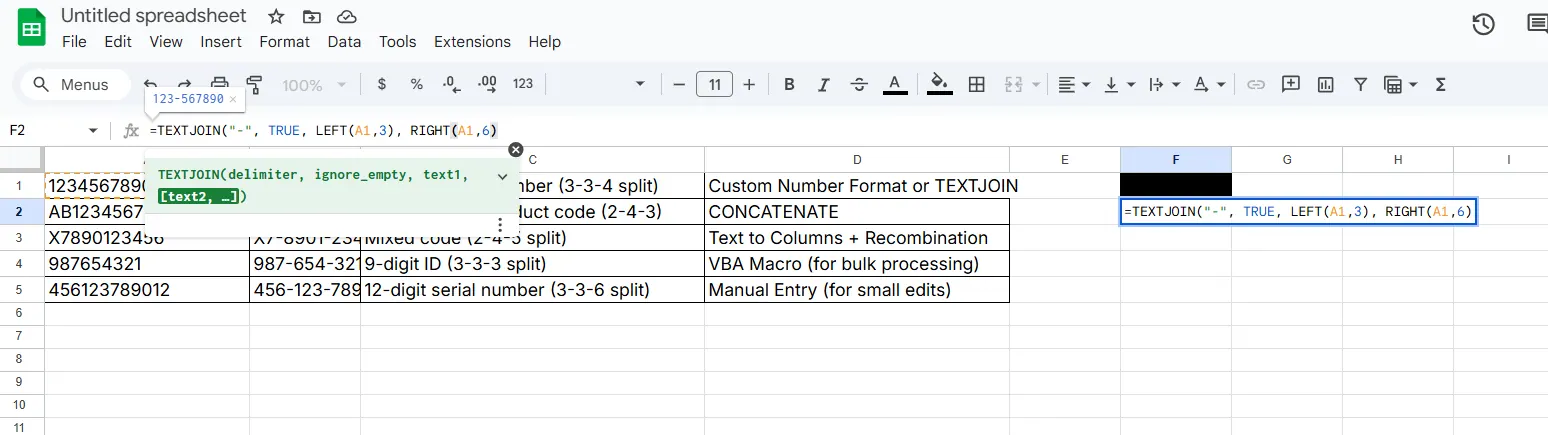
Task: Insert a comment via toolbar icon
Action: (x=1291, y=85)
